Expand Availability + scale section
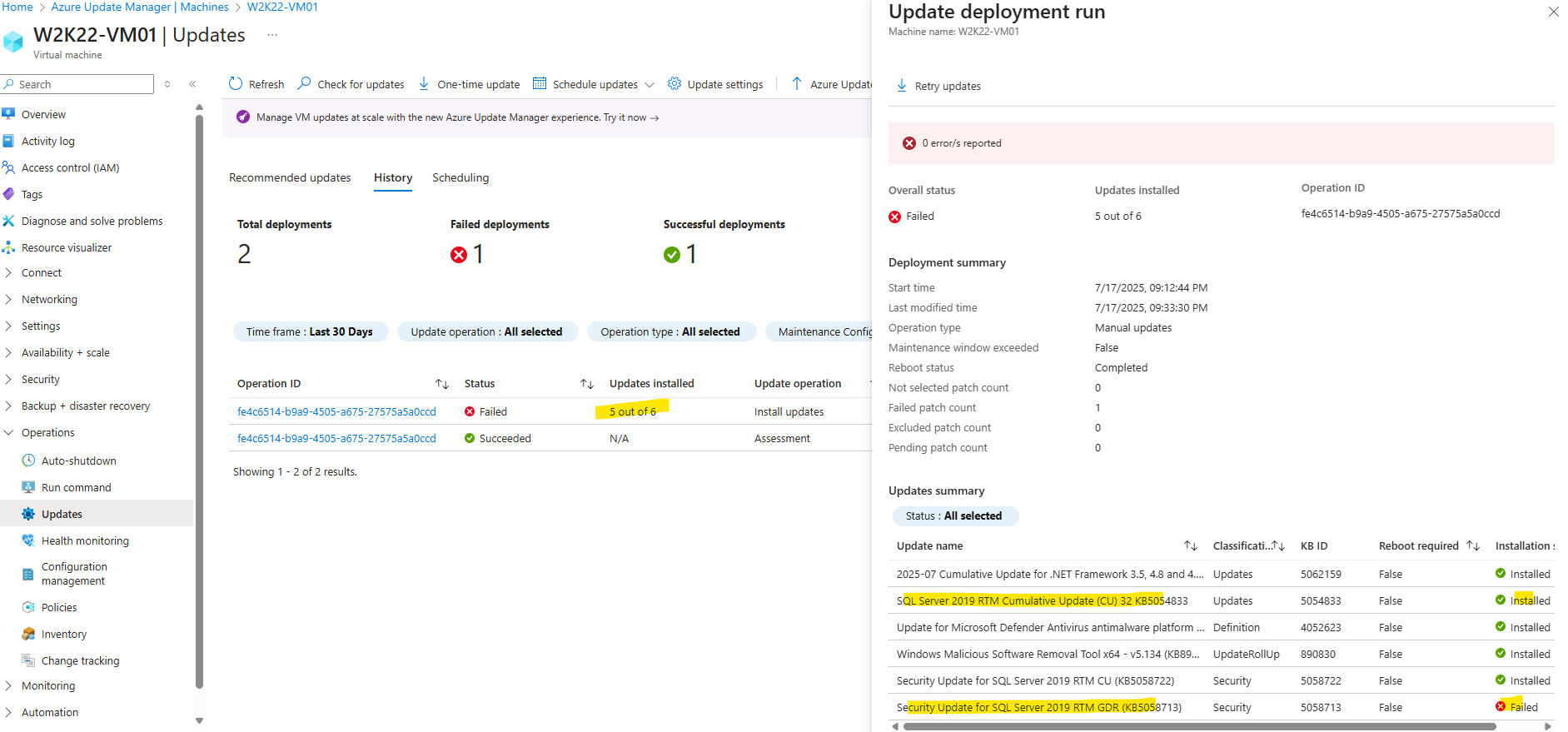Image resolution: width=1568 pixels, height=732 pixels. coord(8,353)
